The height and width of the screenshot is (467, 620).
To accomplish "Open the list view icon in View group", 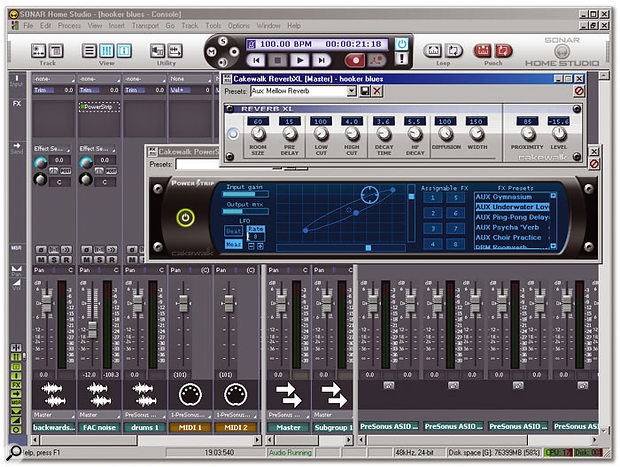I will [89, 51].
